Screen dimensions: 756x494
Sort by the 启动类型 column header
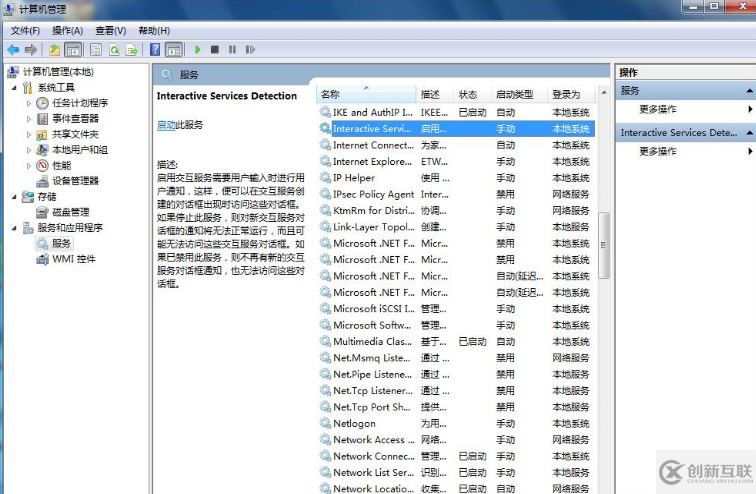520,94
